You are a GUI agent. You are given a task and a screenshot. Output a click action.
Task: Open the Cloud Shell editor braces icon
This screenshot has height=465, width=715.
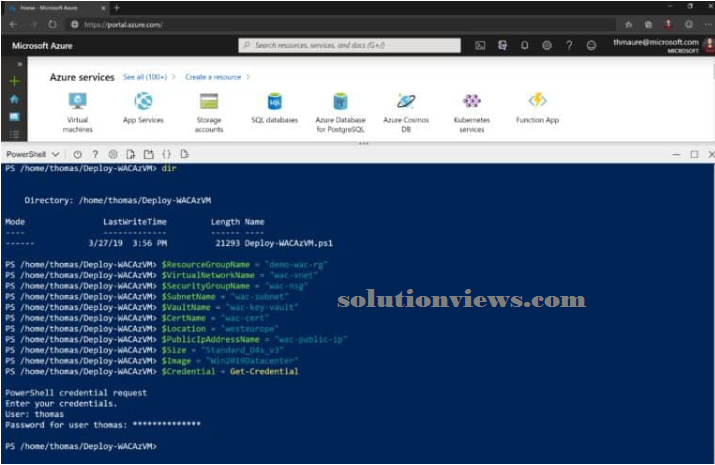(x=166, y=155)
